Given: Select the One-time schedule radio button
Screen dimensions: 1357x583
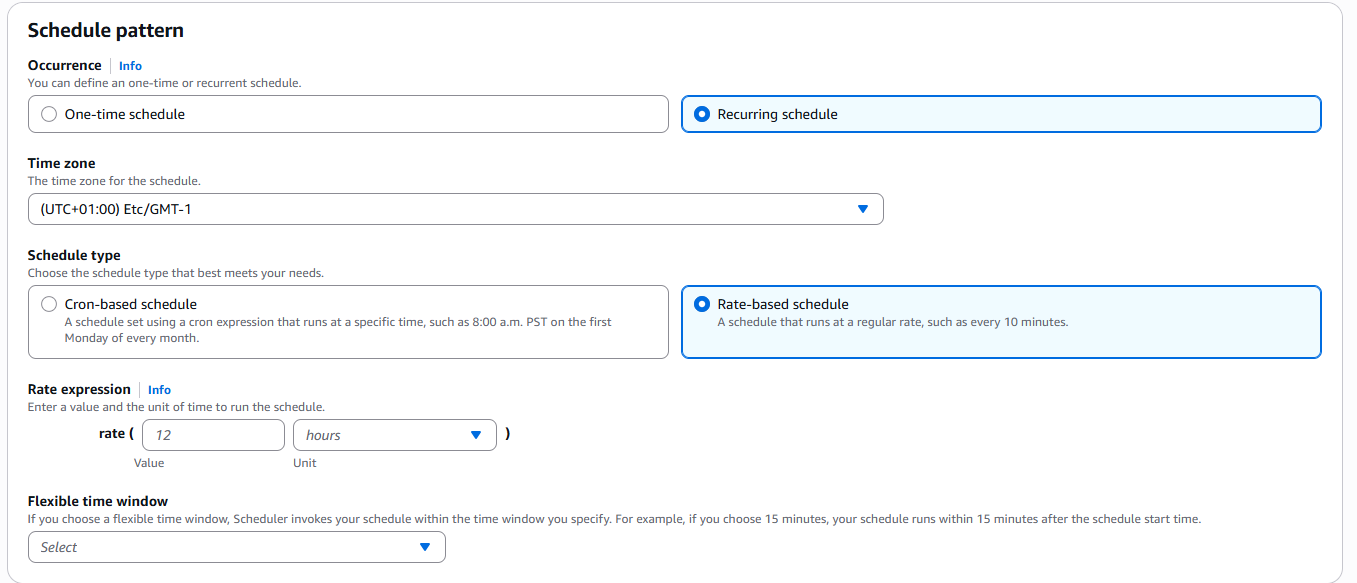Looking at the screenshot, I should click(x=48, y=113).
